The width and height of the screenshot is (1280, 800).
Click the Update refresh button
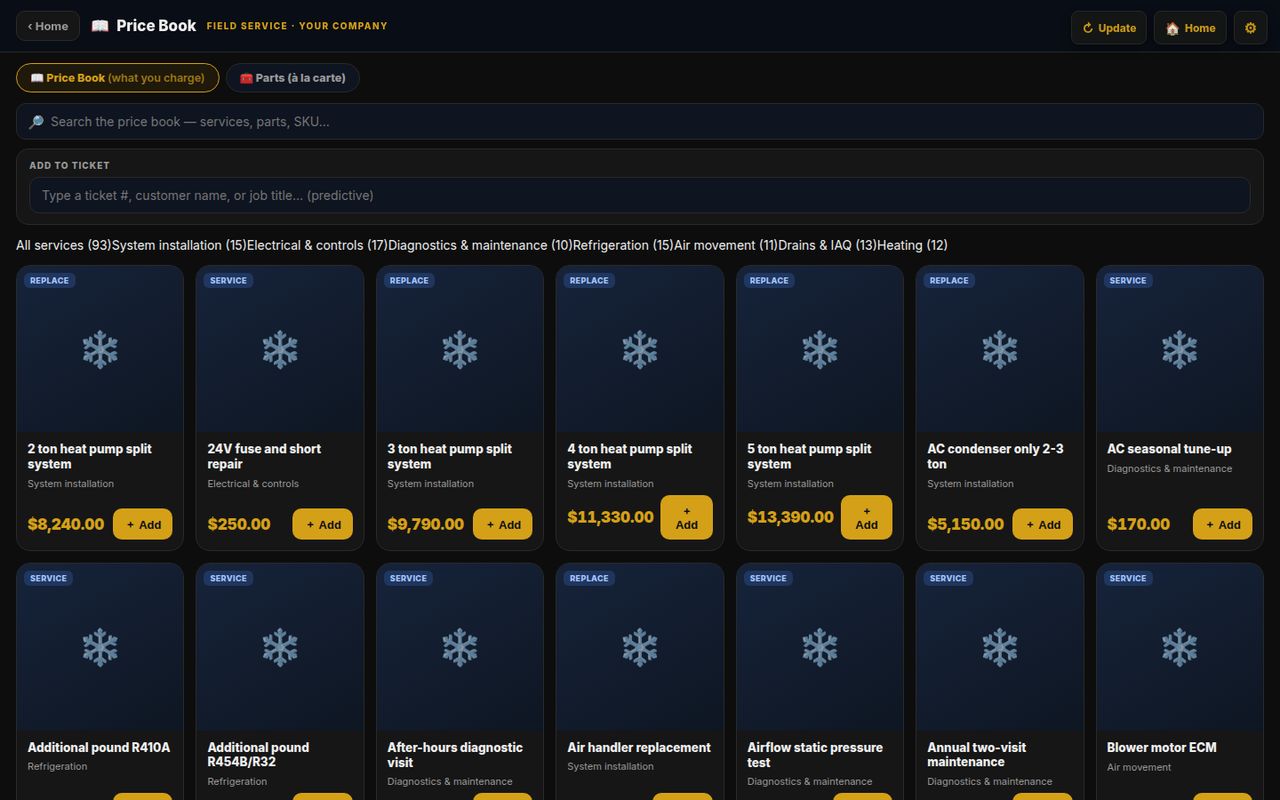pyautogui.click(x=1109, y=28)
